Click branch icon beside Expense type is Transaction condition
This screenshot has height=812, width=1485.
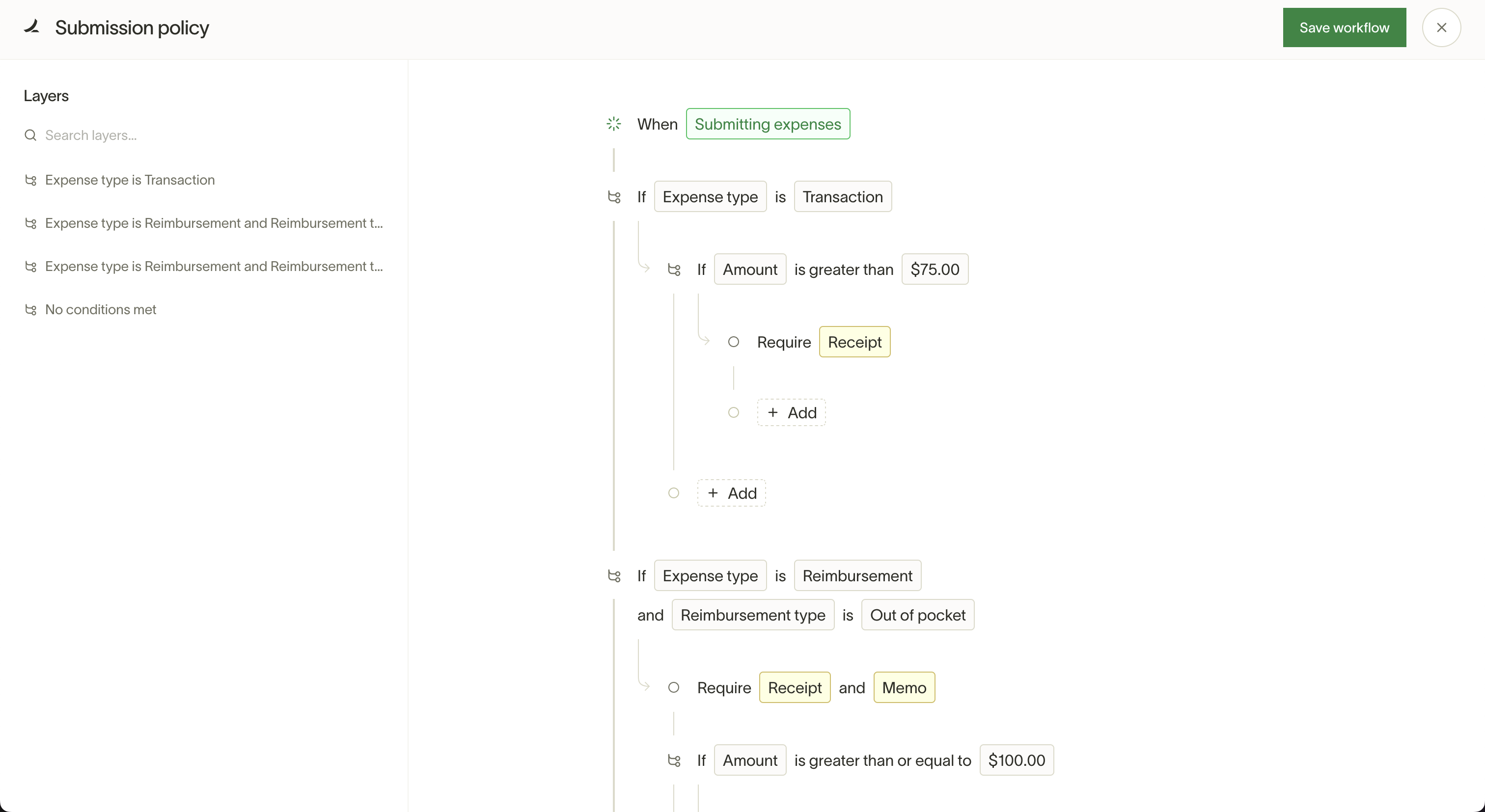click(x=614, y=197)
